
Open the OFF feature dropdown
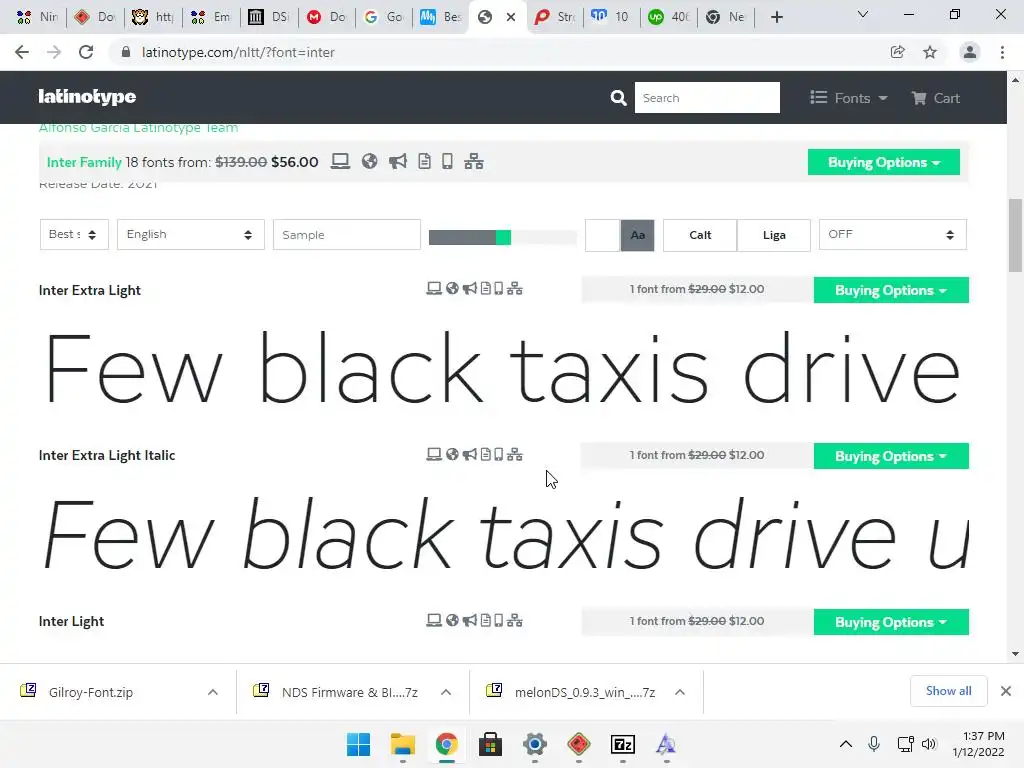(893, 234)
